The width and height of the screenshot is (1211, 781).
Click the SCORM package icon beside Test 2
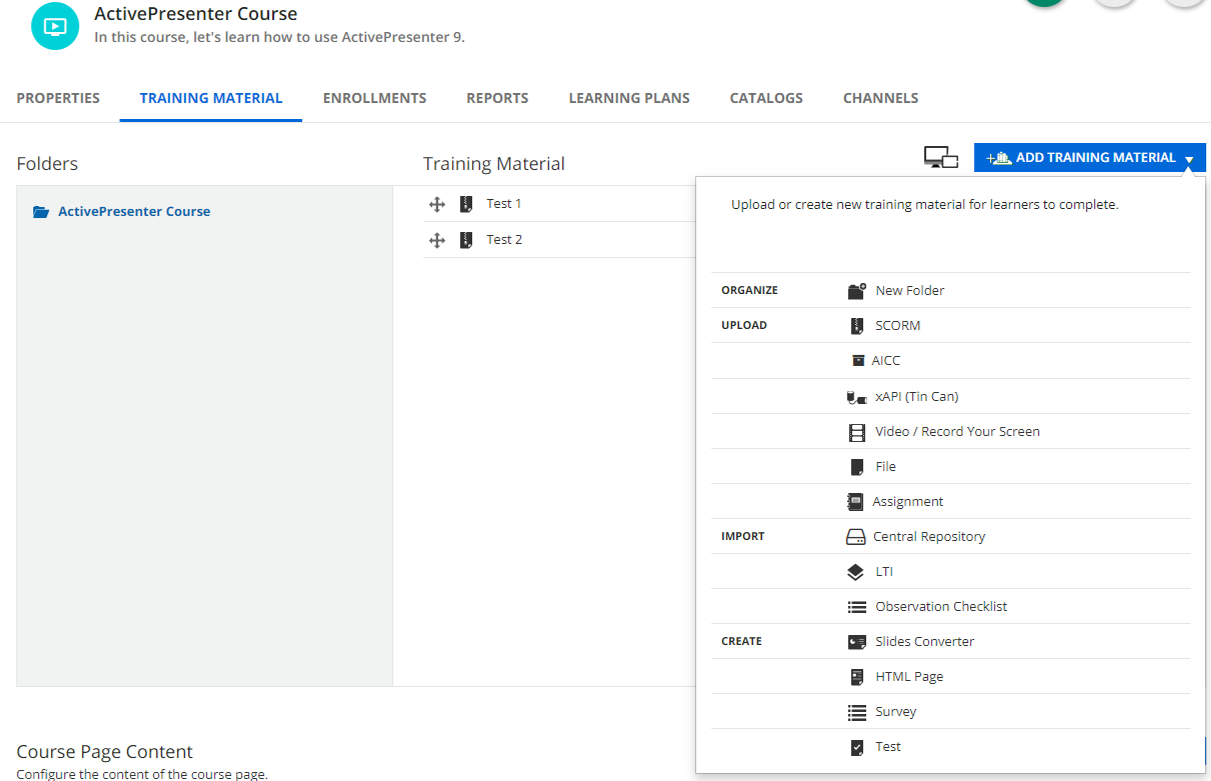tap(466, 240)
